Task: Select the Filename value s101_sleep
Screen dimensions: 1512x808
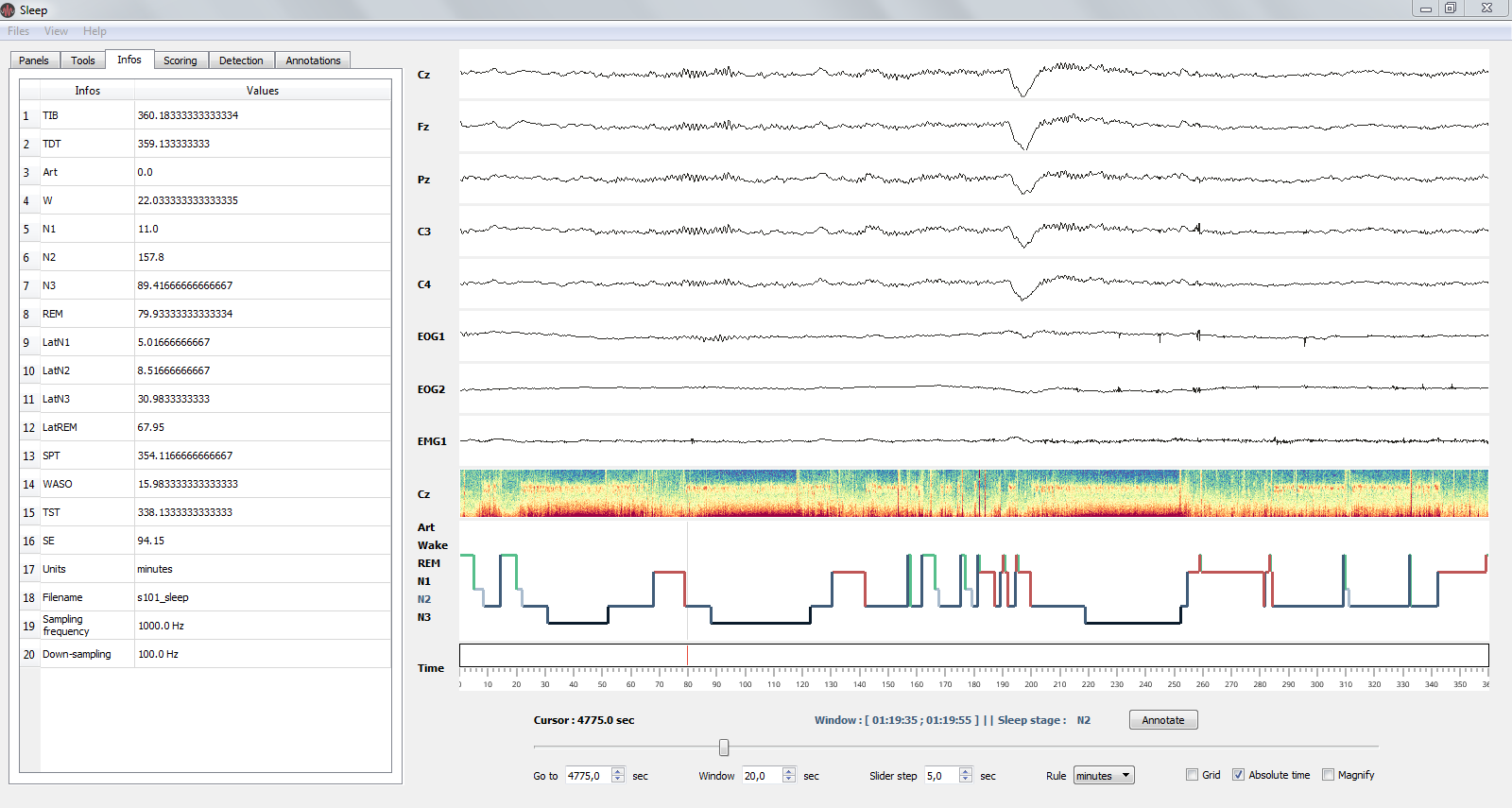Action: point(163,597)
